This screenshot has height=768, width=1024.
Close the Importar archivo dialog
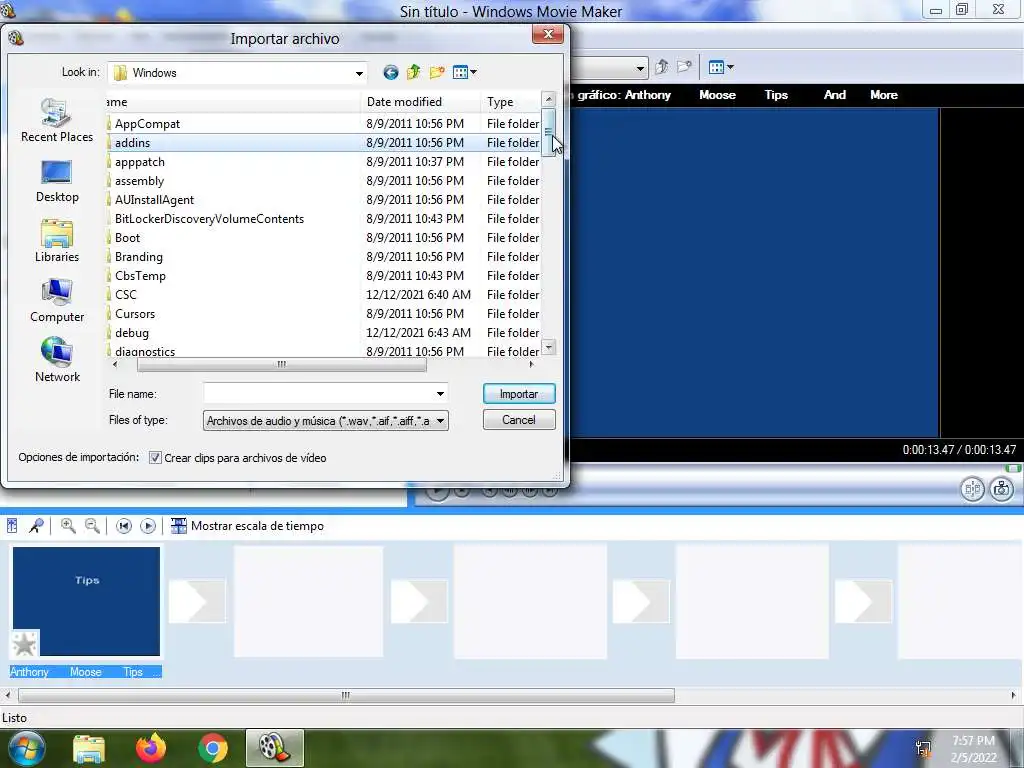[x=548, y=34]
